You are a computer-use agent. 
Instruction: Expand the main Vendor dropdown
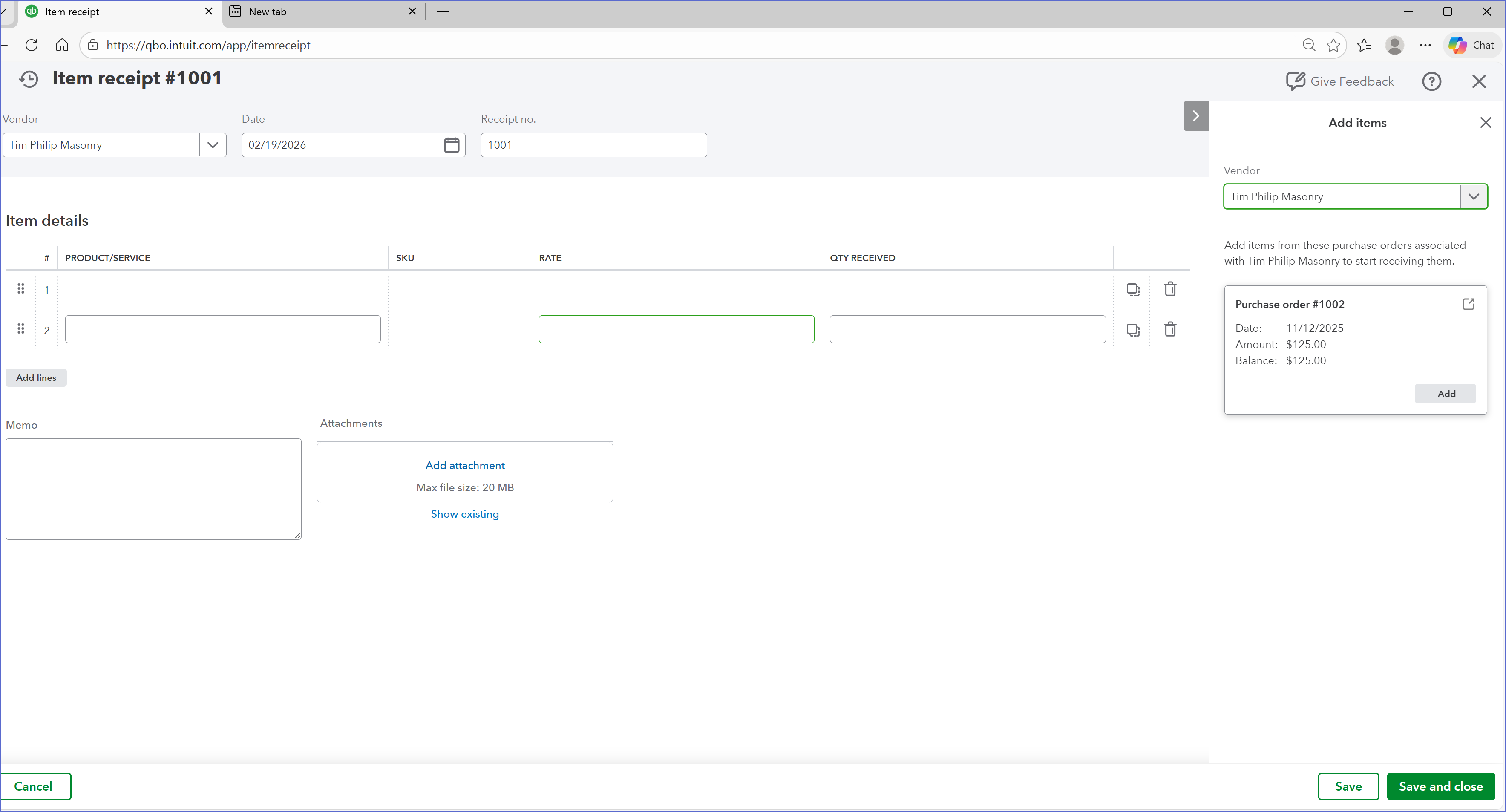(213, 145)
